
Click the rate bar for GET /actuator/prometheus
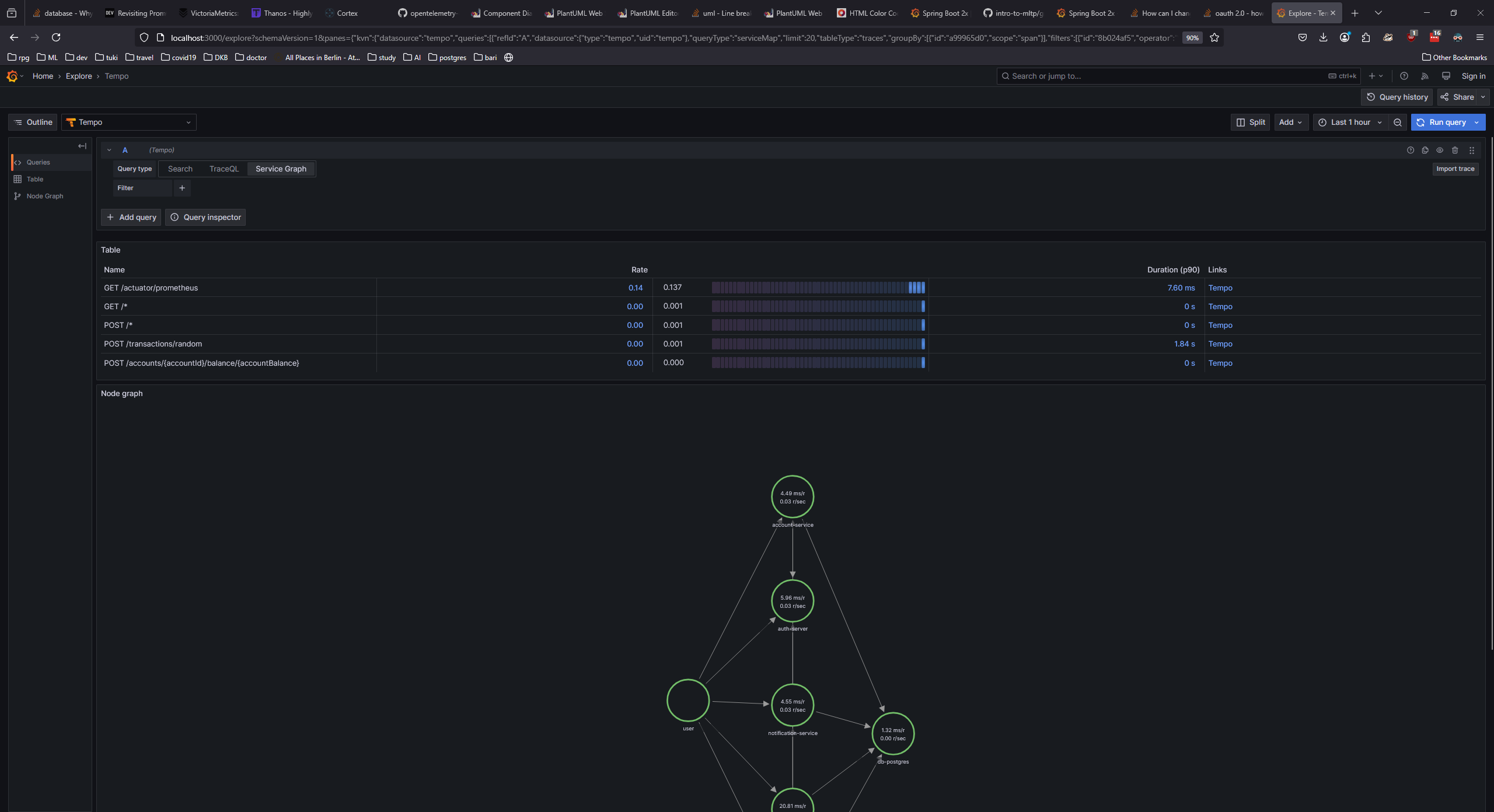point(818,288)
